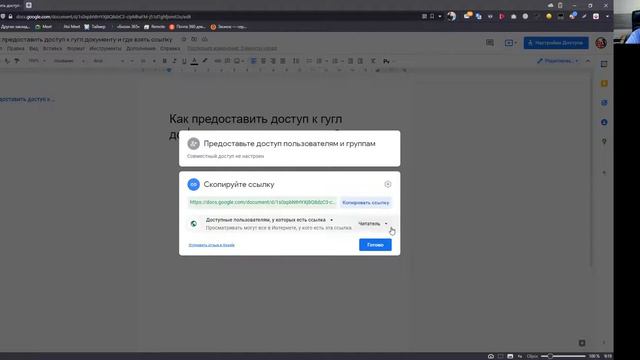Screen dimensions: 640x360
Task: Click the outline heading in left panel
Action: click(x=27, y=99)
